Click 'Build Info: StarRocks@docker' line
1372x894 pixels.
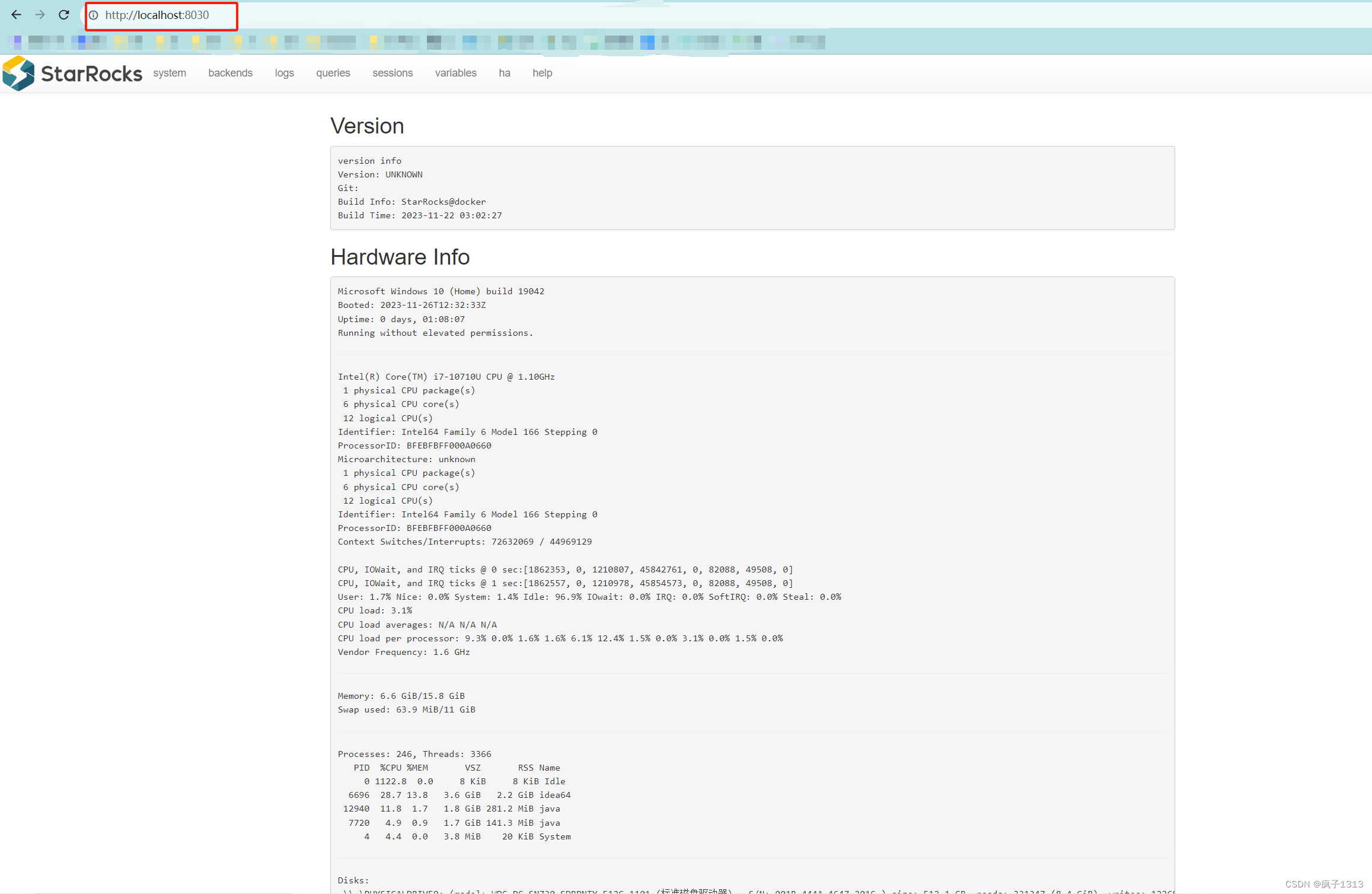tap(411, 202)
